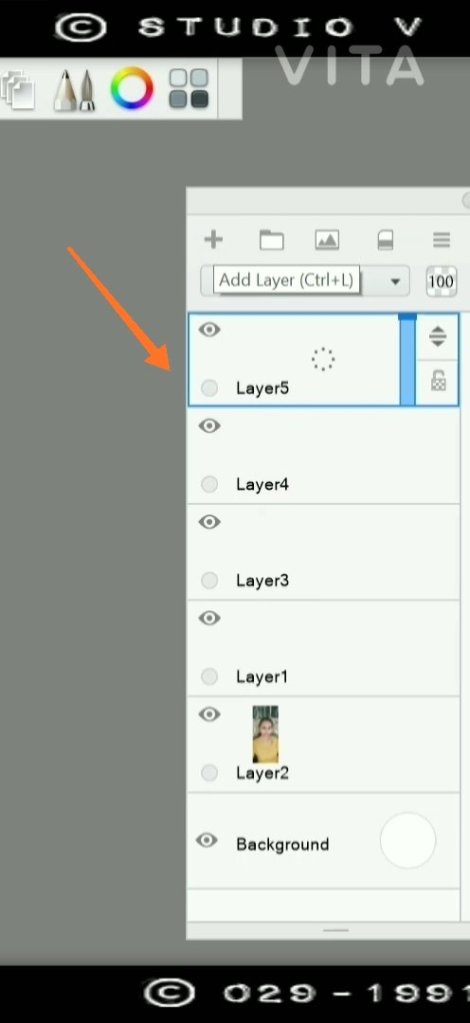Screen dimensions: 470x1023
Task: Toggle visibility of Layer3
Action: pyautogui.click(x=209, y=522)
